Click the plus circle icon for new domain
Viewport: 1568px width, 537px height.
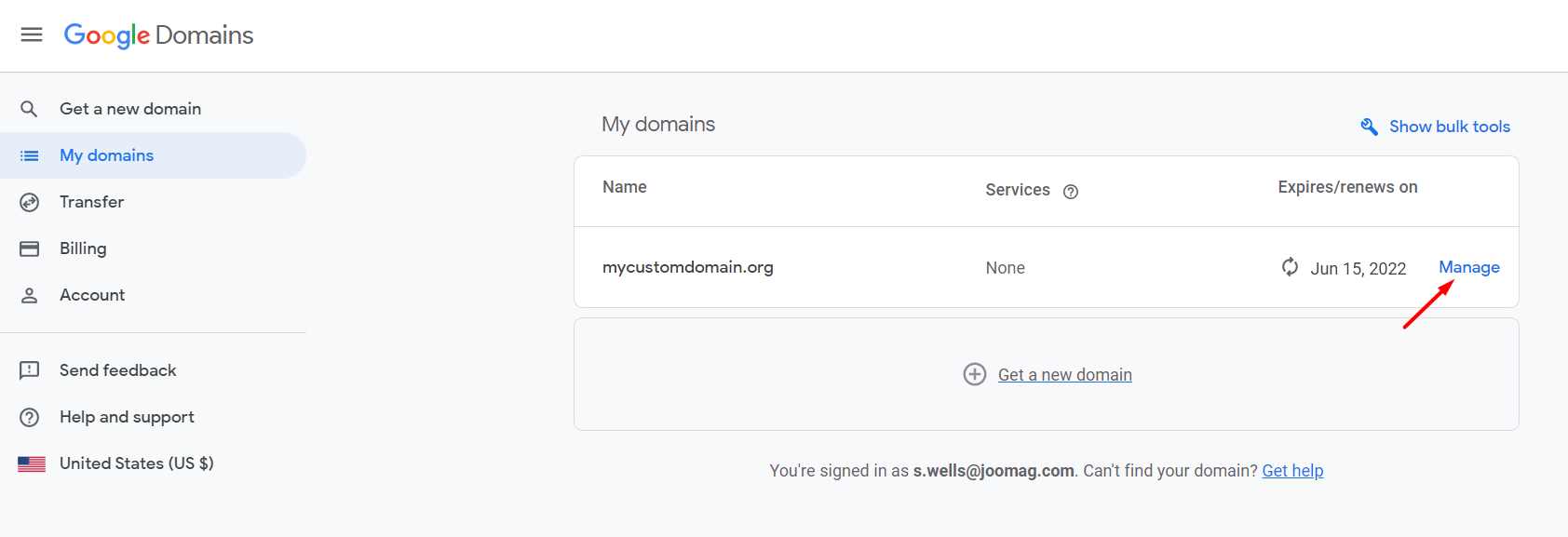point(975,374)
